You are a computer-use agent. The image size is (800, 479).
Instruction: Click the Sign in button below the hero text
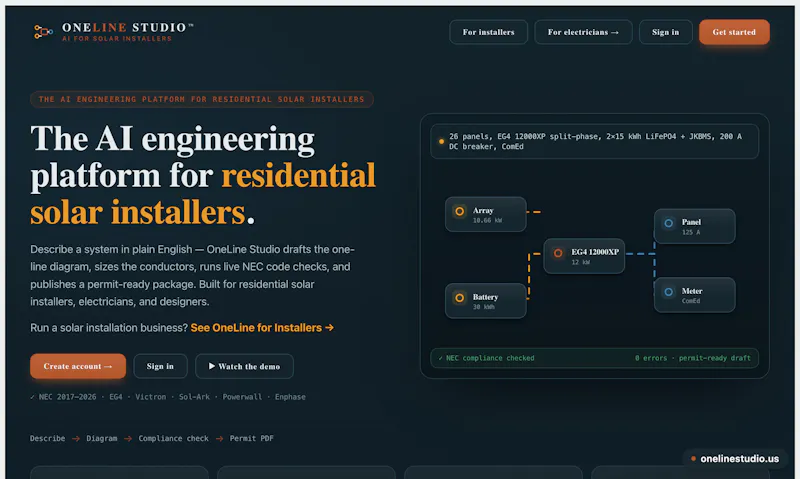(160, 366)
